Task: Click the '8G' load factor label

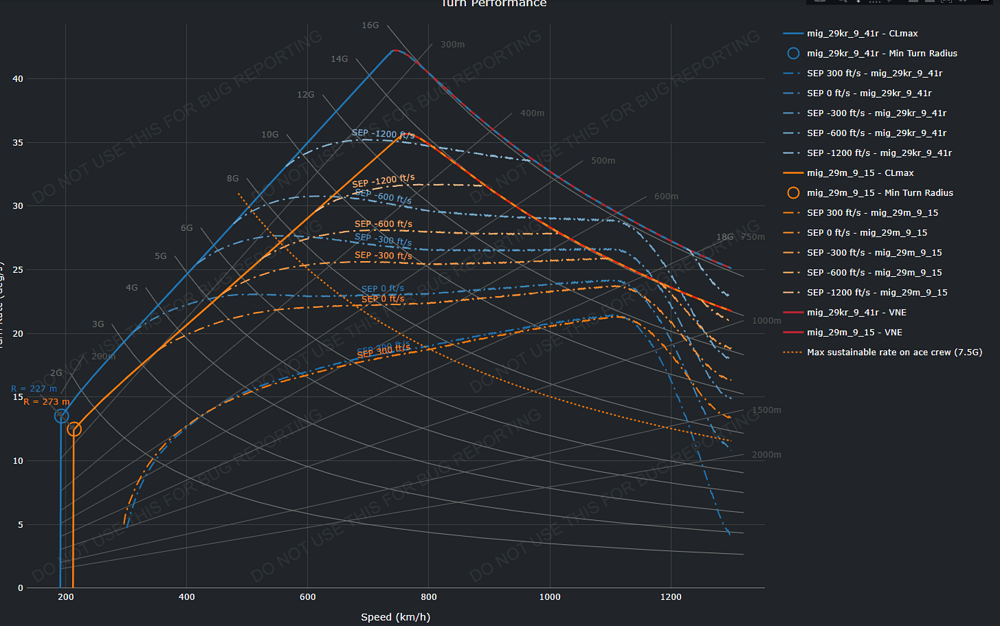Action: coord(233,178)
